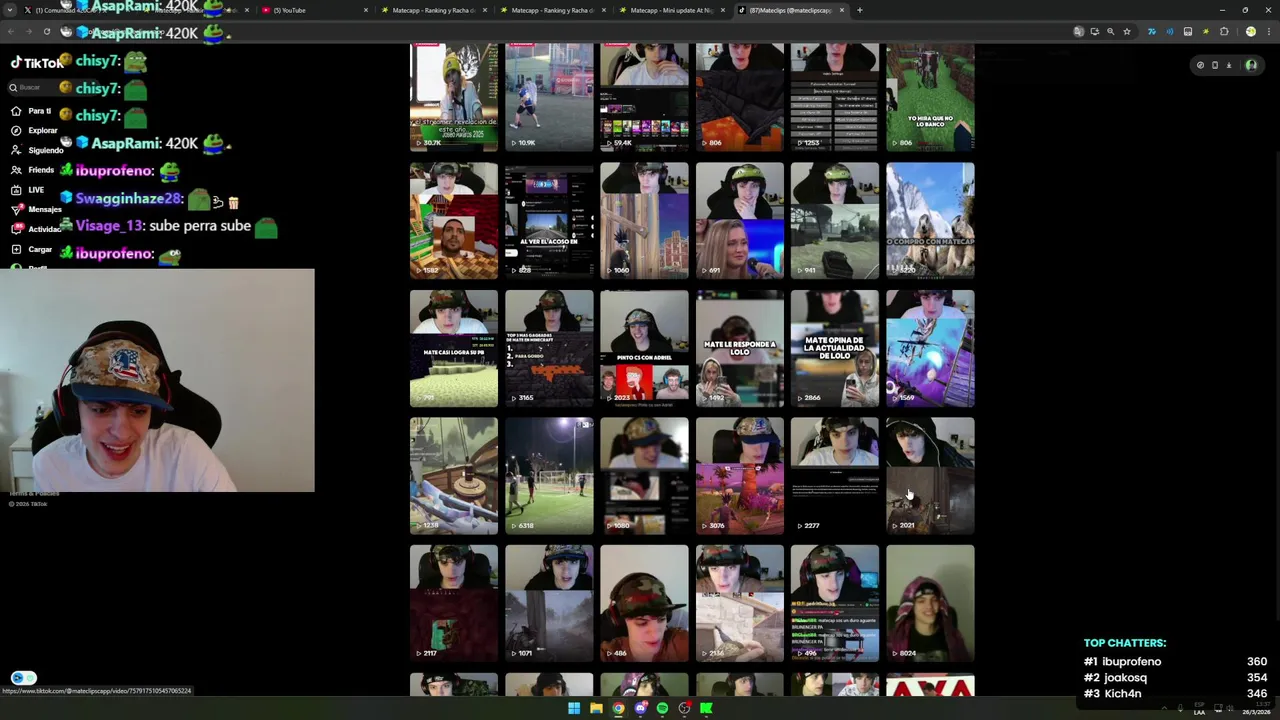Open Spotify from the taskbar

point(662,708)
